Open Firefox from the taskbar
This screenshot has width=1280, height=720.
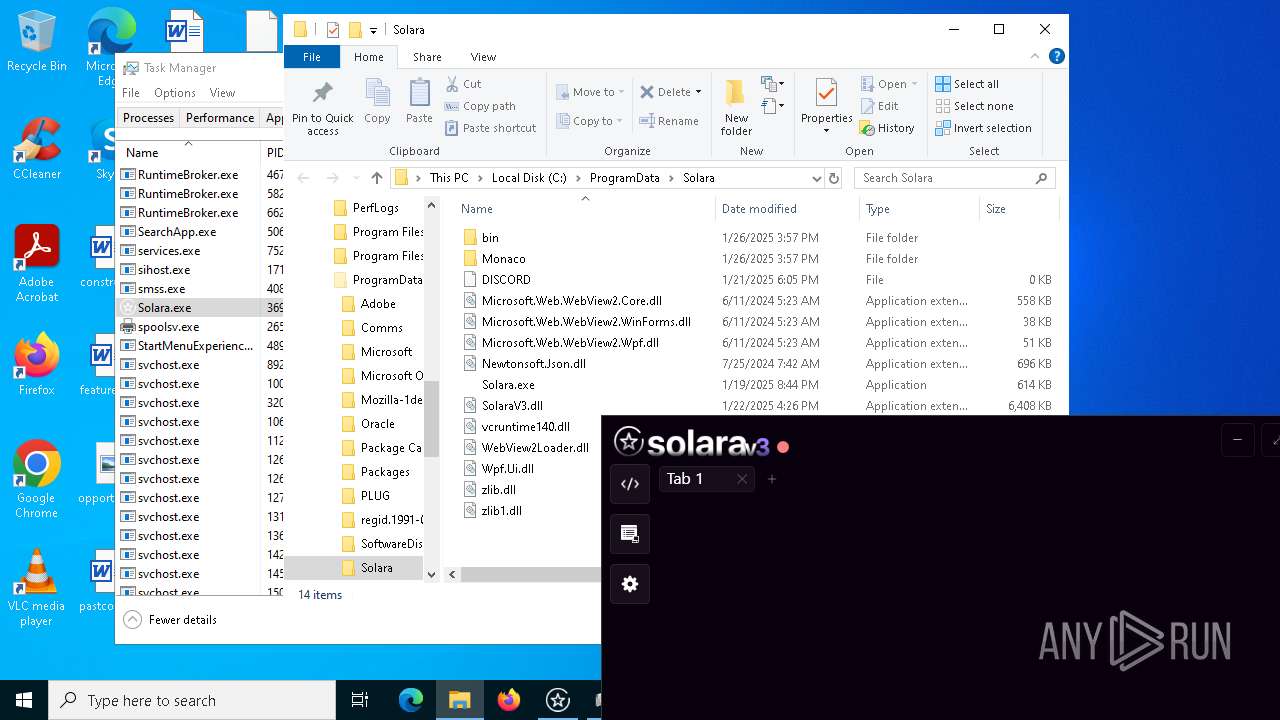(x=509, y=700)
